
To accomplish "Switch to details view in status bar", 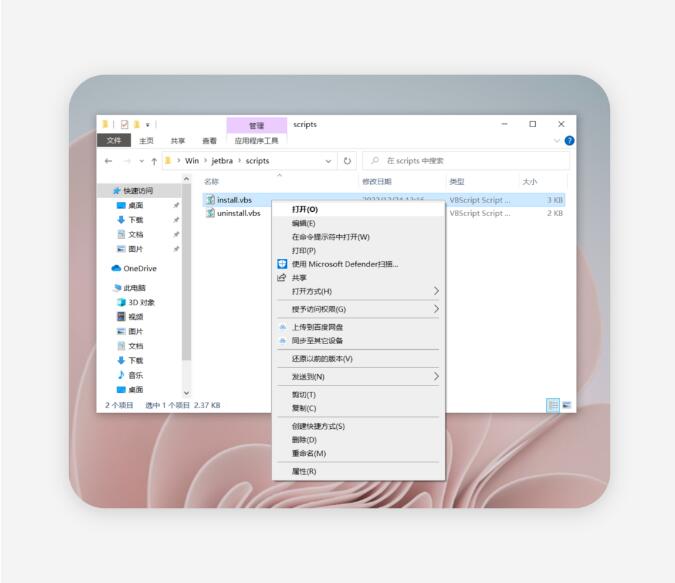I will pyautogui.click(x=552, y=405).
